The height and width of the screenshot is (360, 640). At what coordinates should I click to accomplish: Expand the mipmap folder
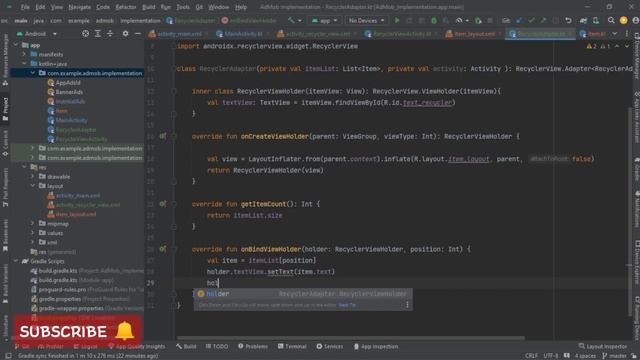pyautogui.click(x=33, y=223)
